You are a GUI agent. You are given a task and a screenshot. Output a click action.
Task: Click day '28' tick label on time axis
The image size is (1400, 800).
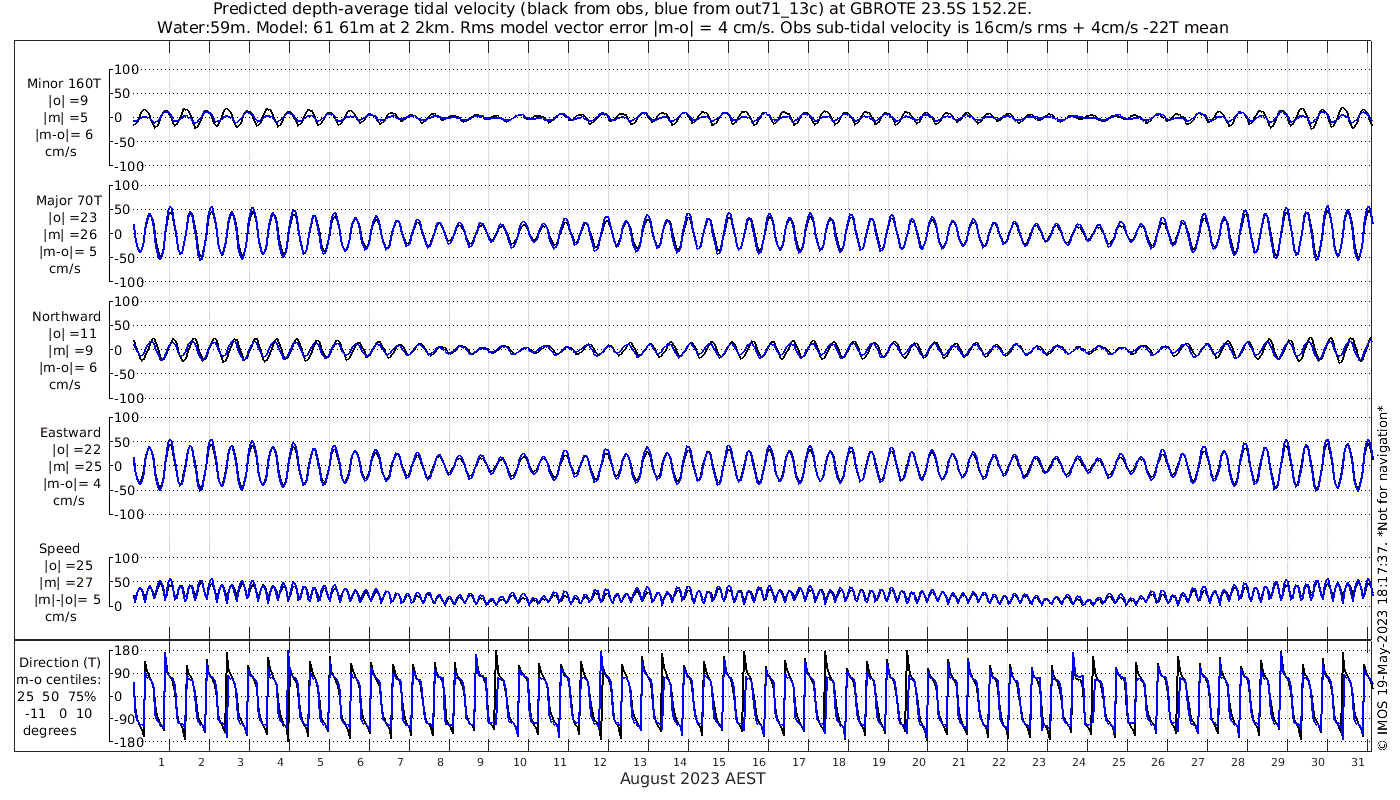click(x=1237, y=762)
